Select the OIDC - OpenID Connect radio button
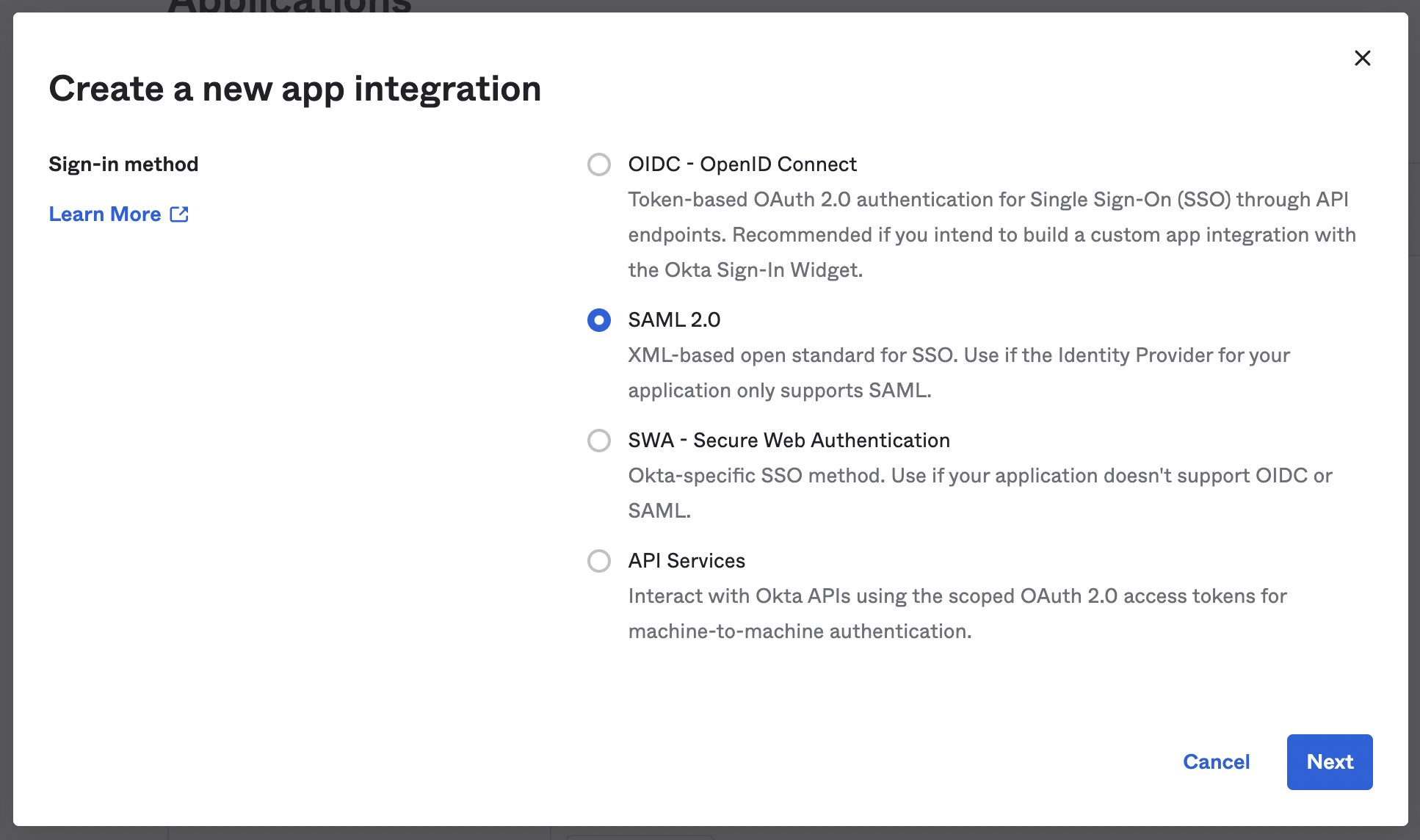This screenshot has width=1420, height=840. 599,164
